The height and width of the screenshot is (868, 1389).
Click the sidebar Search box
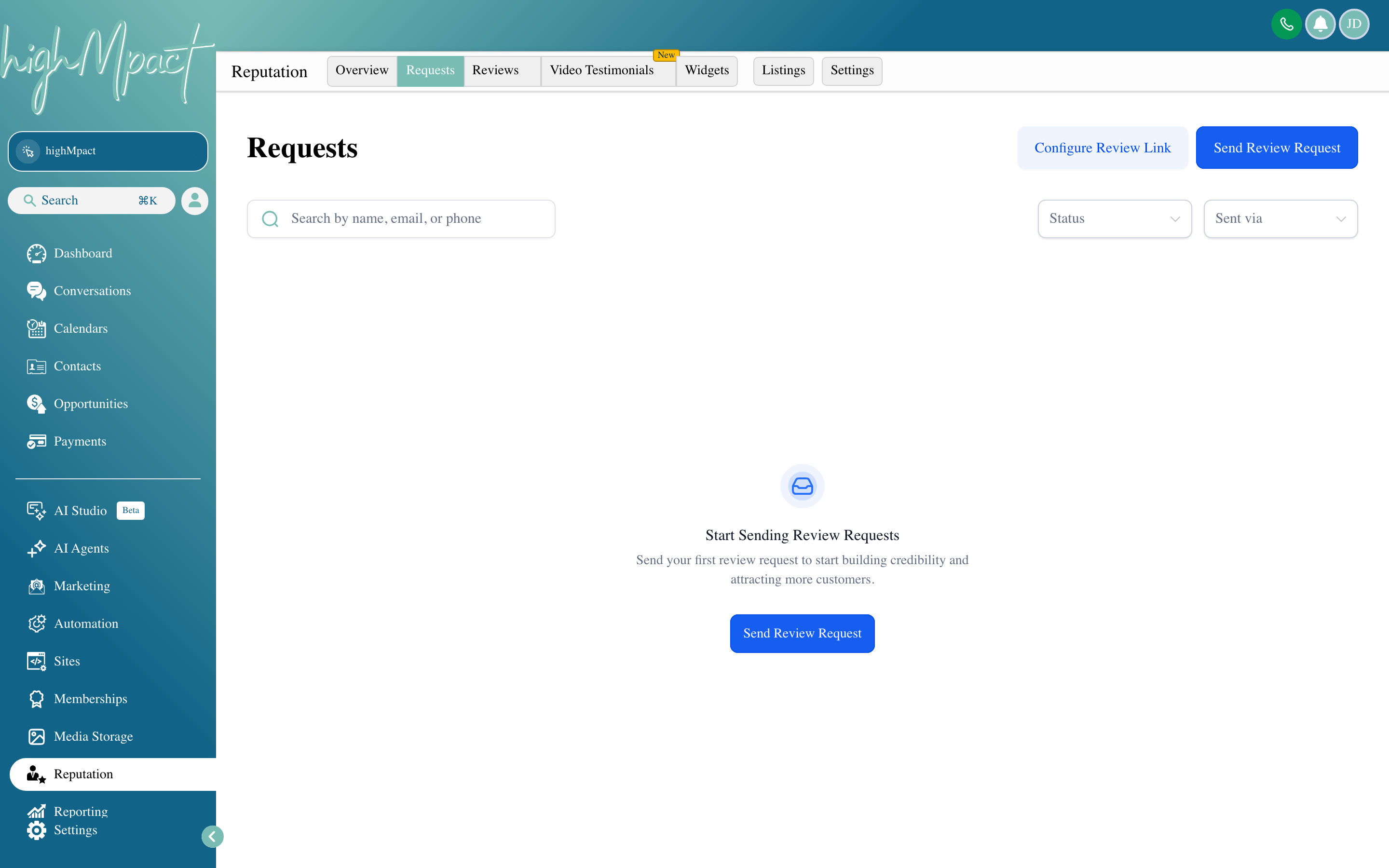(x=91, y=200)
